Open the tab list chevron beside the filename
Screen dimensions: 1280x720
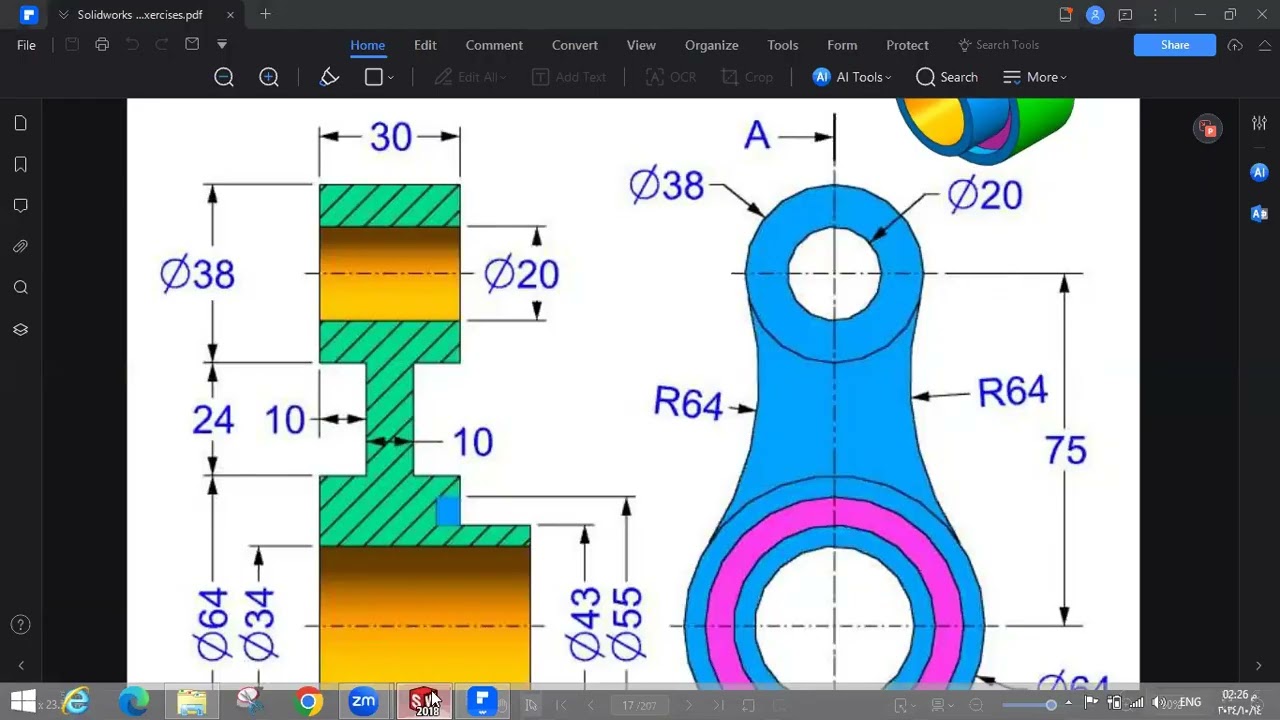click(x=64, y=15)
